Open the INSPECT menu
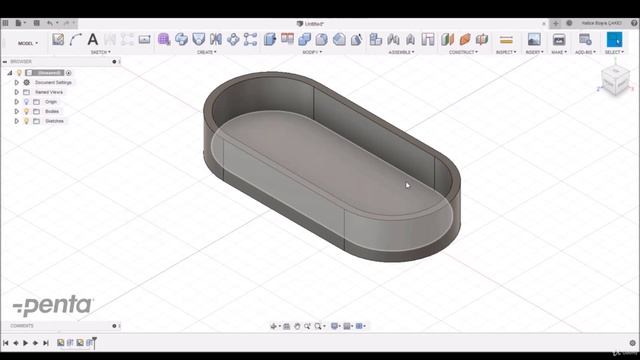This screenshot has height=360, width=640. [x=506, y=52]
